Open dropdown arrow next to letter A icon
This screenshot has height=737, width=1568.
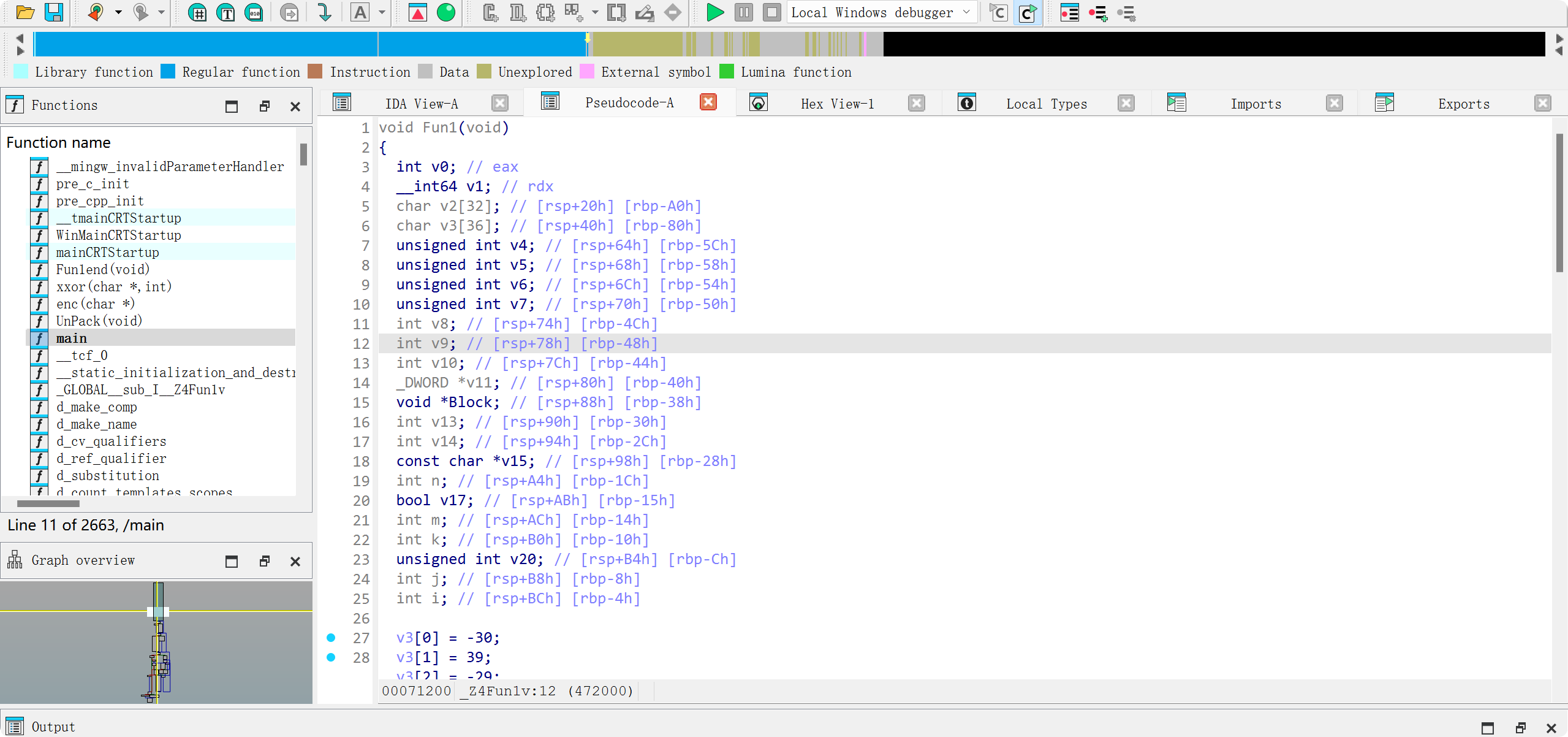[x=382, y=12]
